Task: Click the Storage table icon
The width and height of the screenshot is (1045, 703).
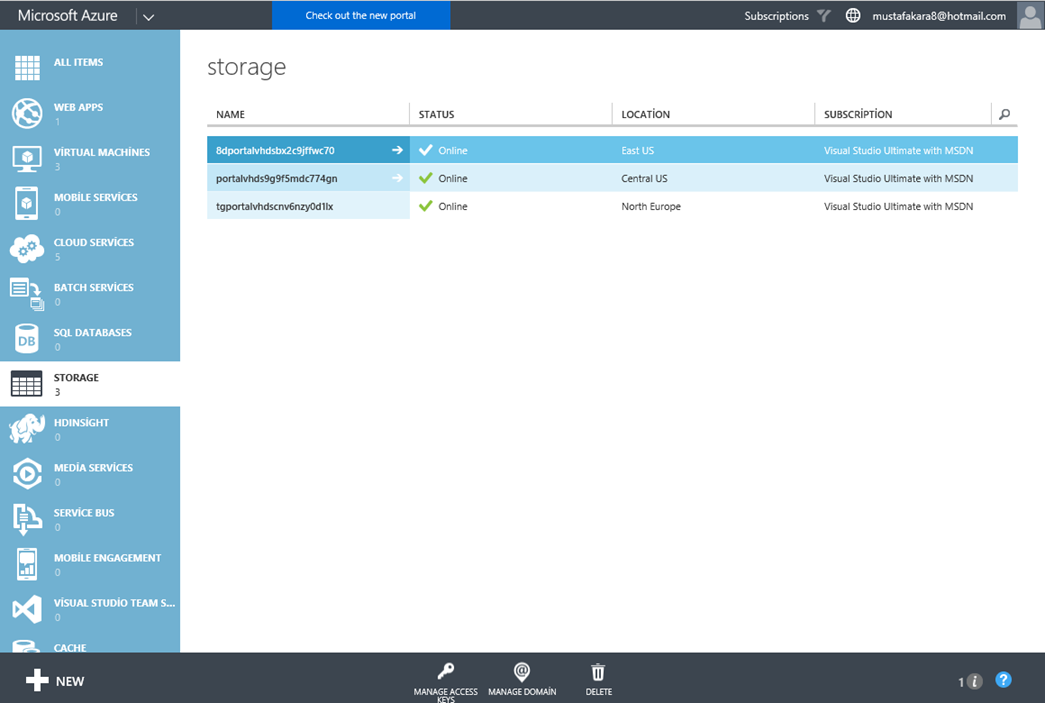Action: 27,384
